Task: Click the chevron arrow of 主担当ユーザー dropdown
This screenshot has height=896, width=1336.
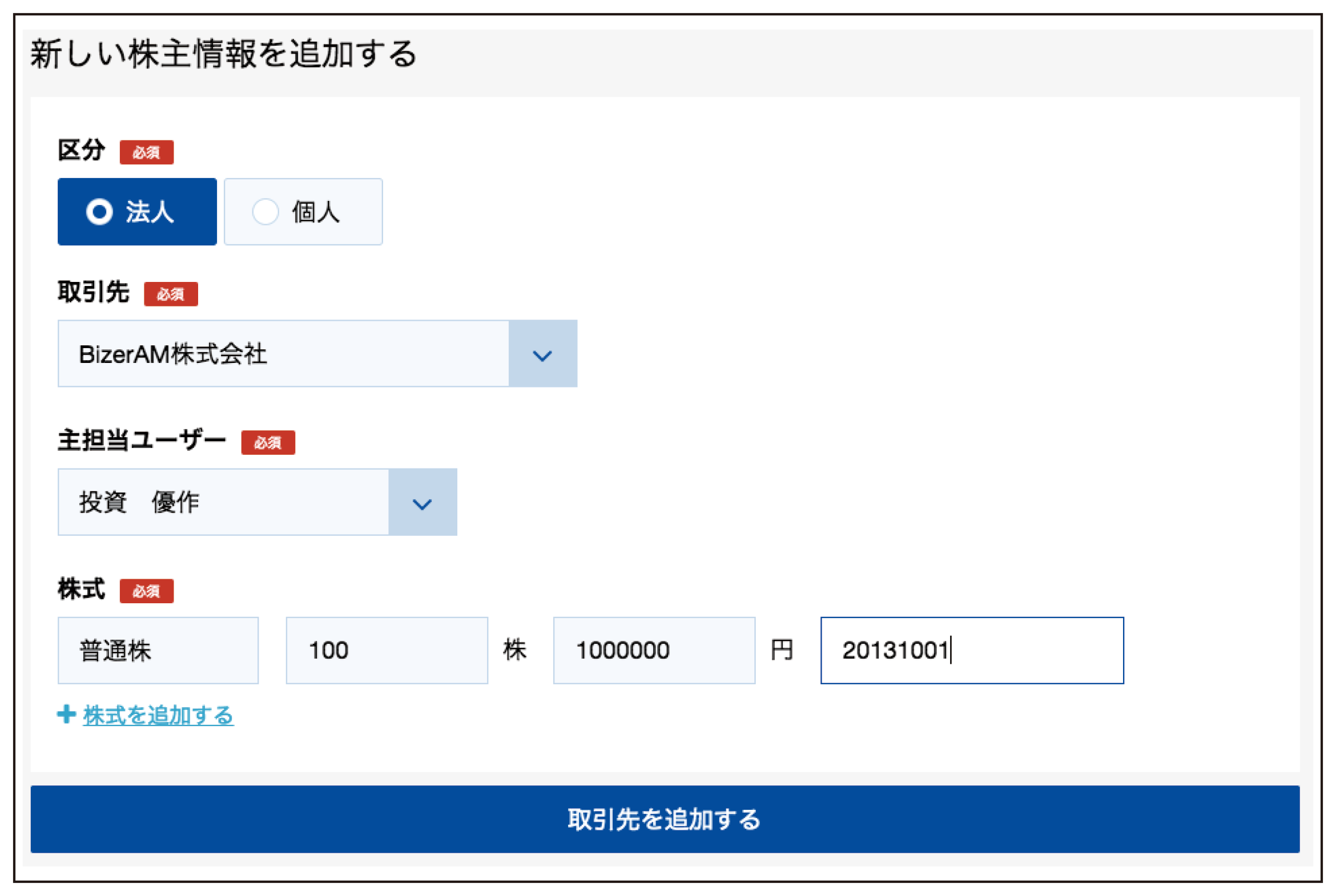Action: tap(422, 503)
